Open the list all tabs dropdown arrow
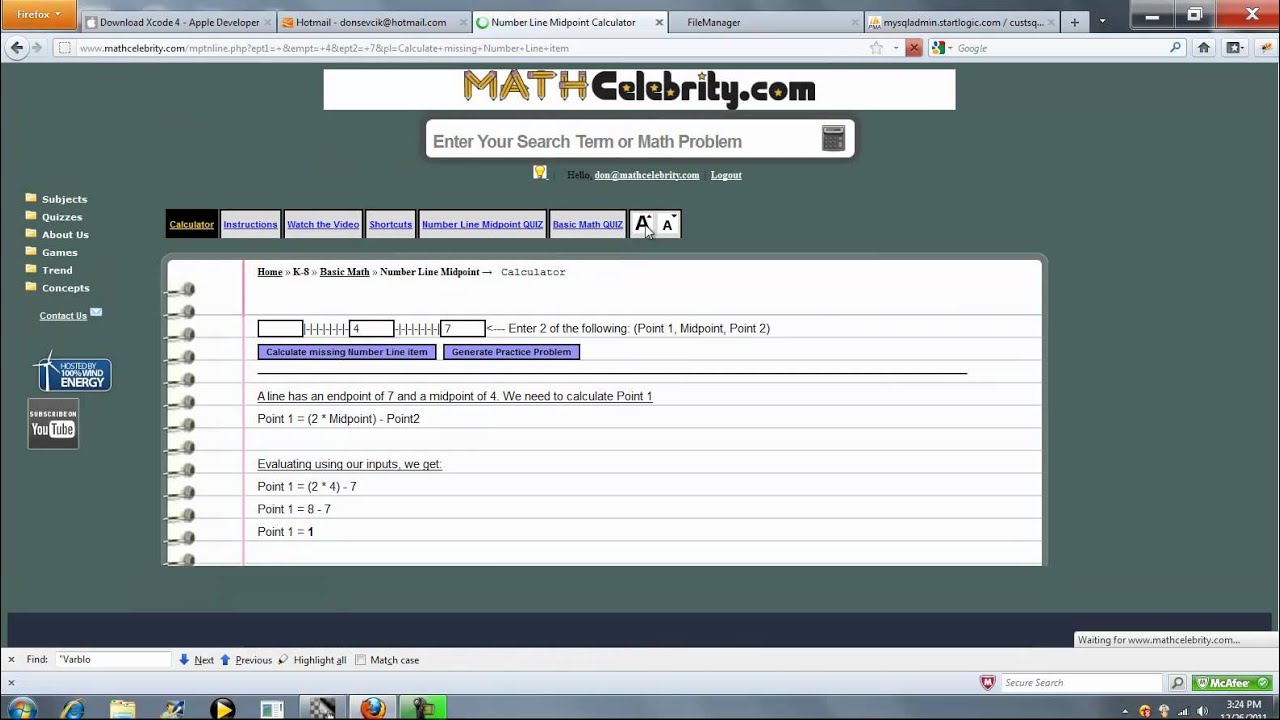This screenshot has width=1280, height=720. click(x=1102, y=21)
